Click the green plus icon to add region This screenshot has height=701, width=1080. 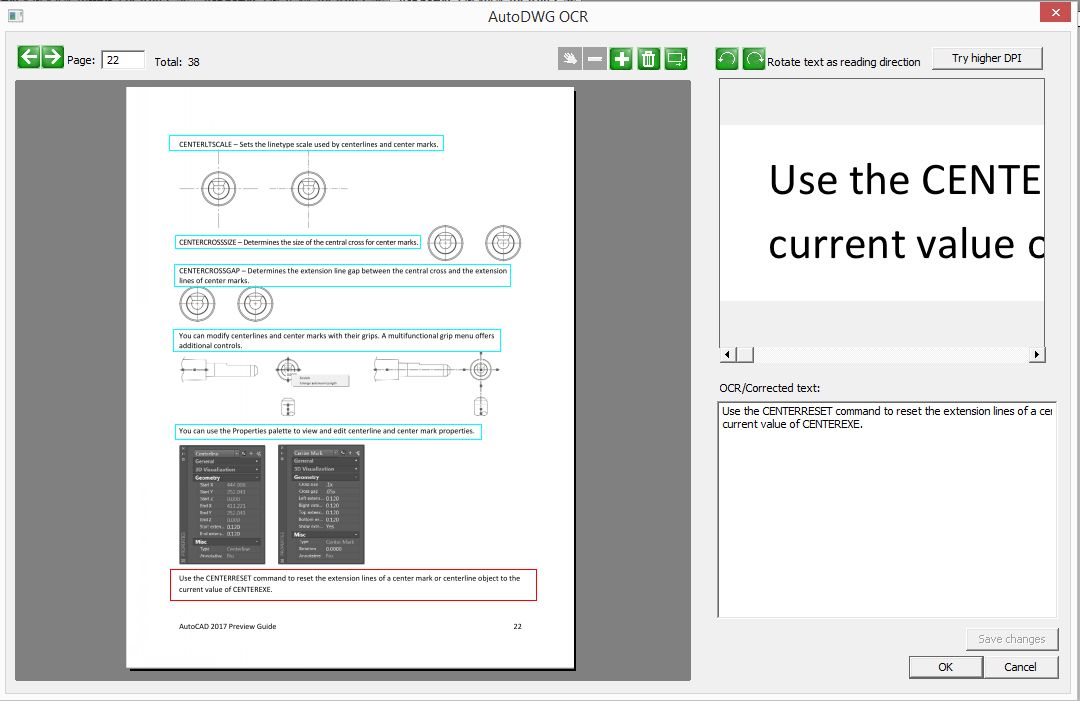(621, 58)
